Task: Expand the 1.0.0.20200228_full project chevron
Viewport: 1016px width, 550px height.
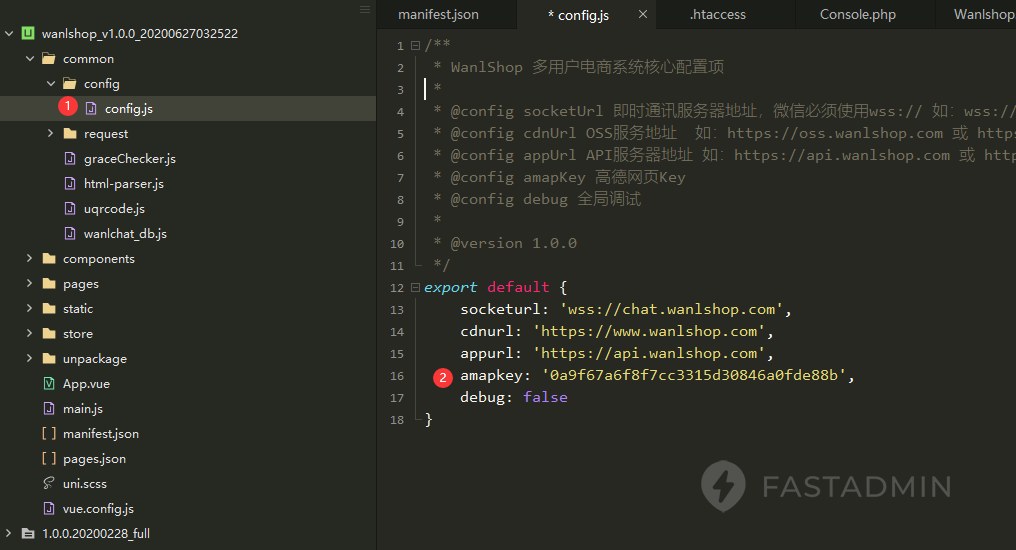Action: tap(8, 533)
